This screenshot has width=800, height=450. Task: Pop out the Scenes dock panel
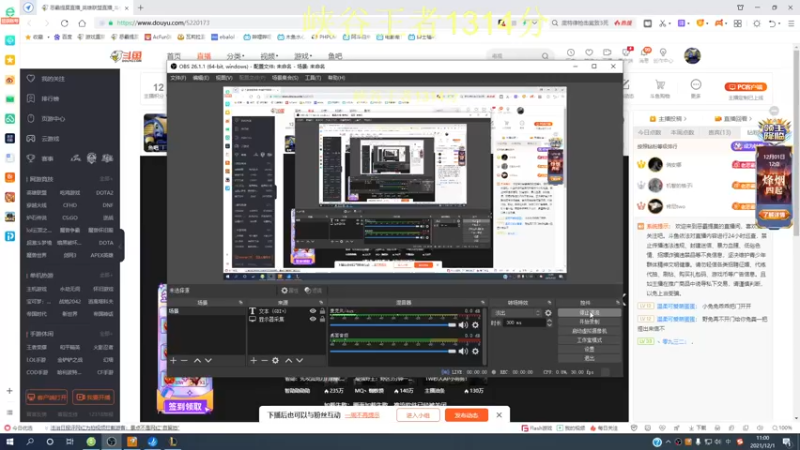click(241, 303)
